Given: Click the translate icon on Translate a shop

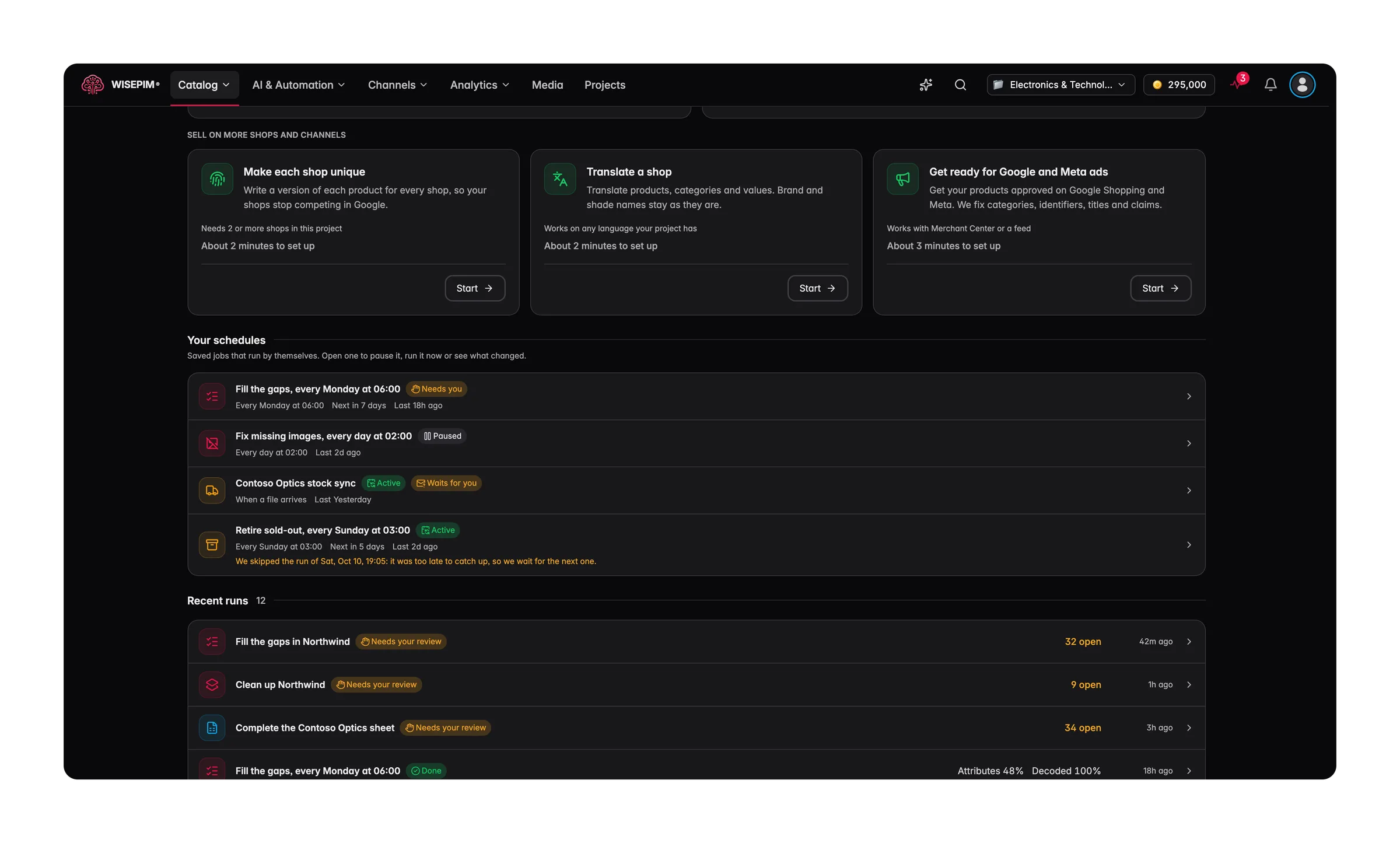Looking at the screenshot, I should pyautogui.click(x=560, y=179).
